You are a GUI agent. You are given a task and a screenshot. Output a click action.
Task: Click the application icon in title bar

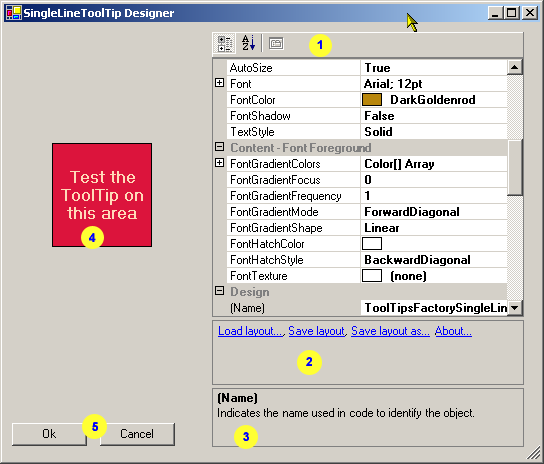(14, 13)
